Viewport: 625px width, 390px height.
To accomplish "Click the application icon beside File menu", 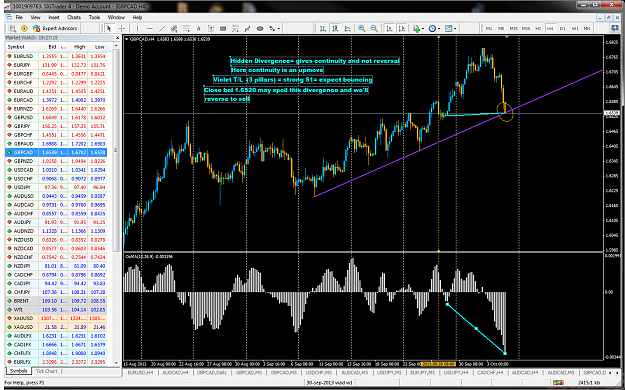I will tap(9, 17).
